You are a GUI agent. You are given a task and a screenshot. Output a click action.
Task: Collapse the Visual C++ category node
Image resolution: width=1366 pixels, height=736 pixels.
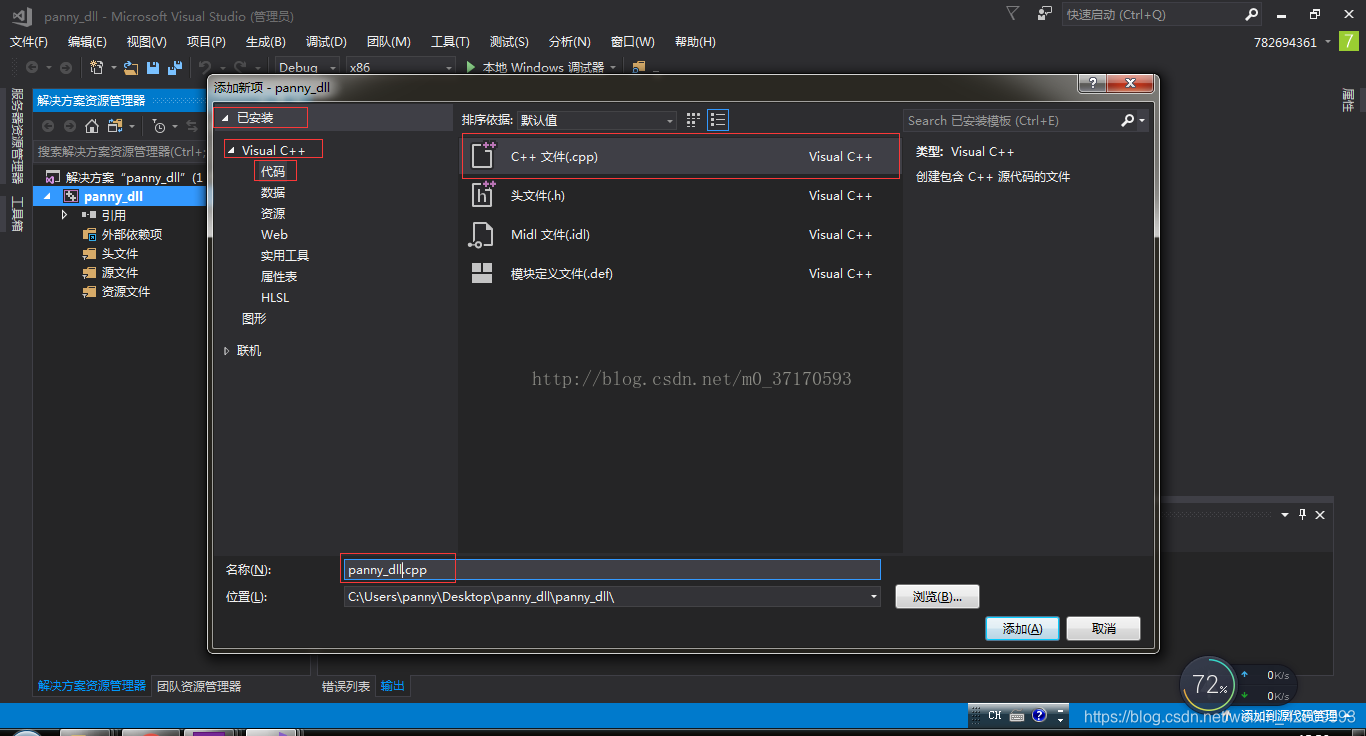(x=231, y=151)
